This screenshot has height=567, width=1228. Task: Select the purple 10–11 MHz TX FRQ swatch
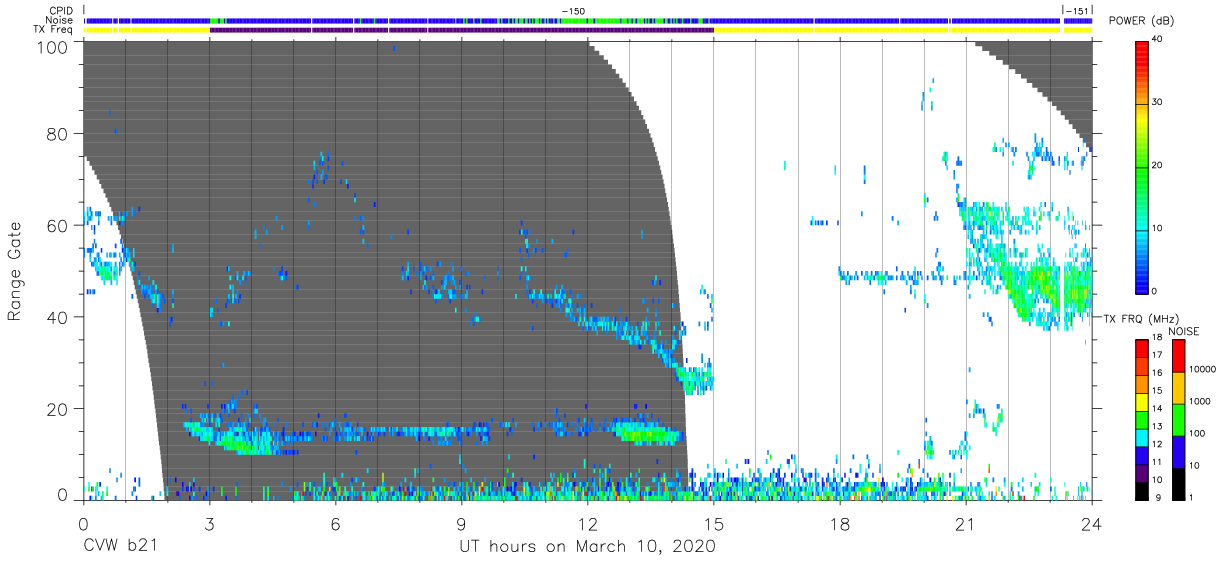[x=1143, y=473]
